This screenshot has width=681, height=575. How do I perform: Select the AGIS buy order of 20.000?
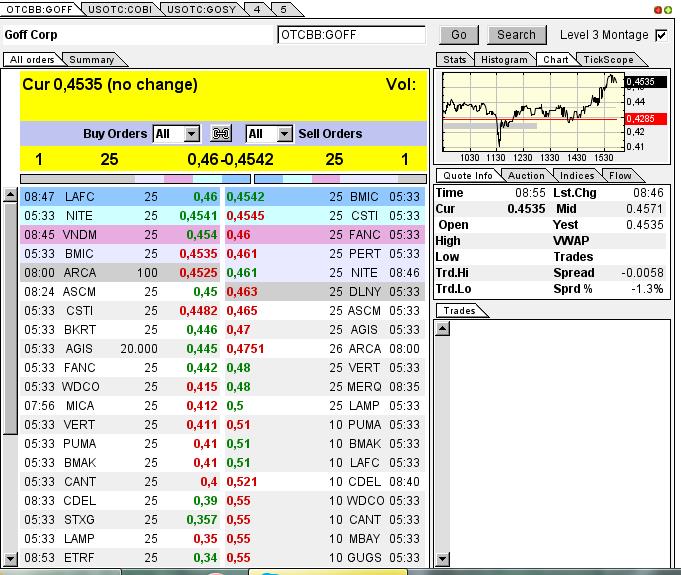(x=120, y=349)
